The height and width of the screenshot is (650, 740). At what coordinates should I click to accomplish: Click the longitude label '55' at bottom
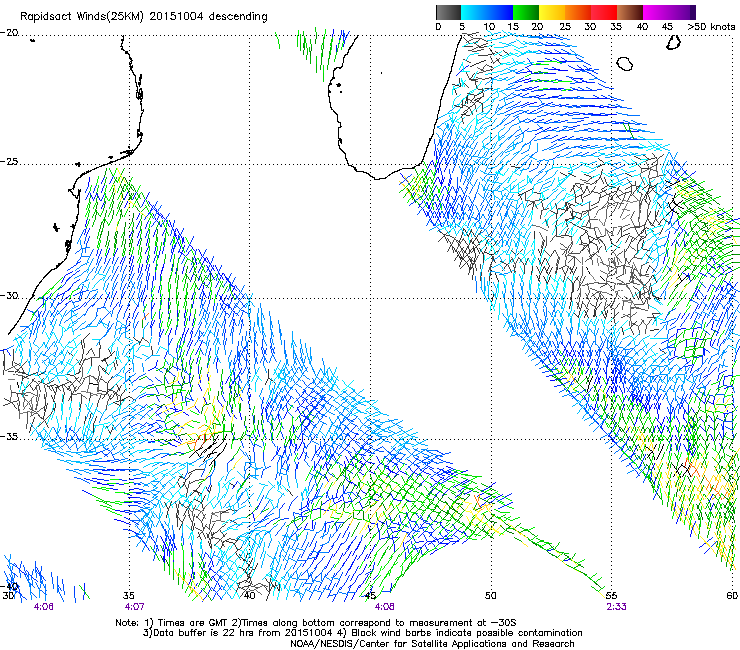(611, 595)
